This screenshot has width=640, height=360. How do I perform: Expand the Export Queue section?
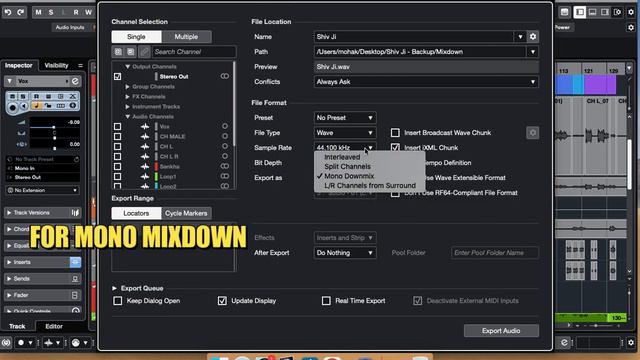(114, 288)
